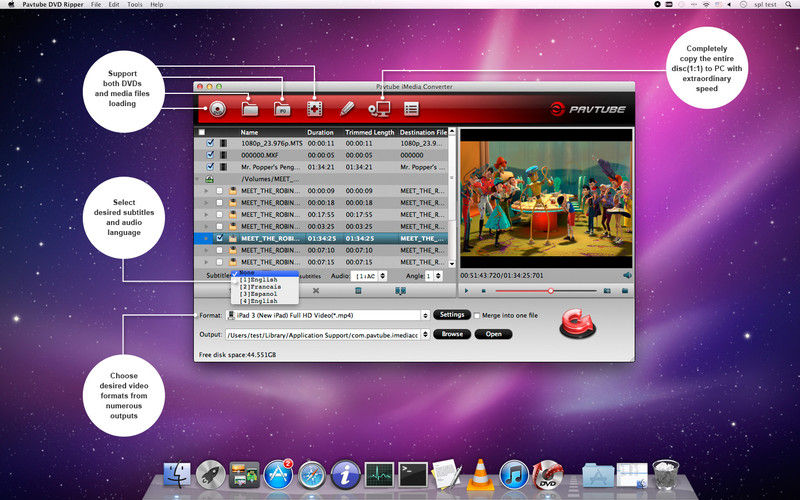Start full disc copy to computer
Screen dimensions: 800x500
pyautogui.click(x=380, y=109)
